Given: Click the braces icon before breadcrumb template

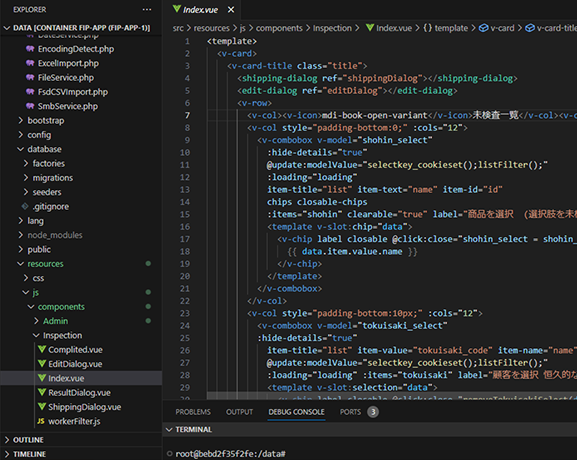Looking at the screenshot, I should tap(427, 28).
